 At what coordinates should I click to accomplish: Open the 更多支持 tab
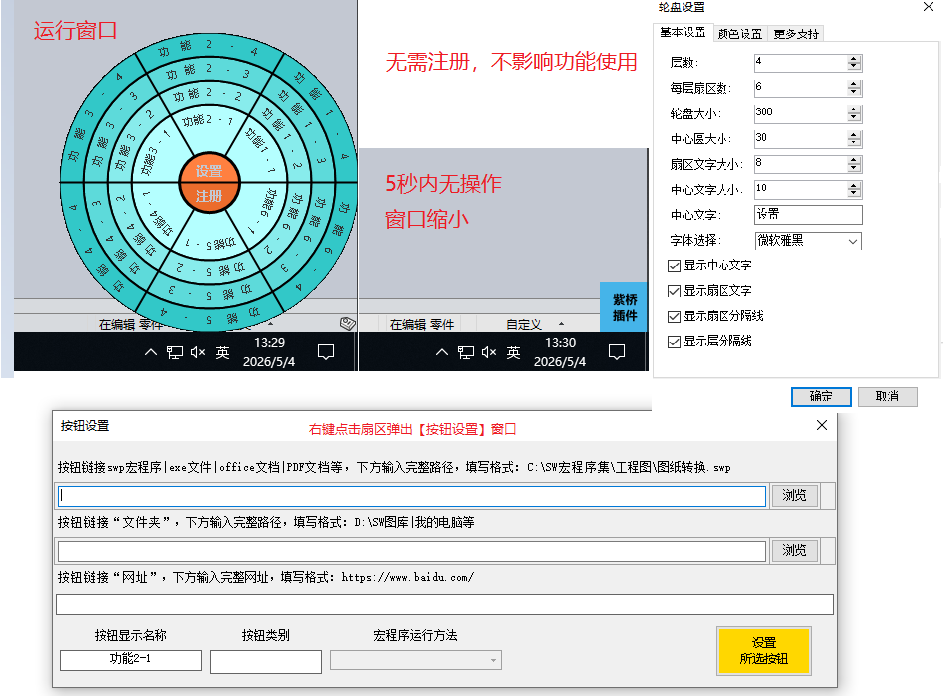tap(796, 34)
